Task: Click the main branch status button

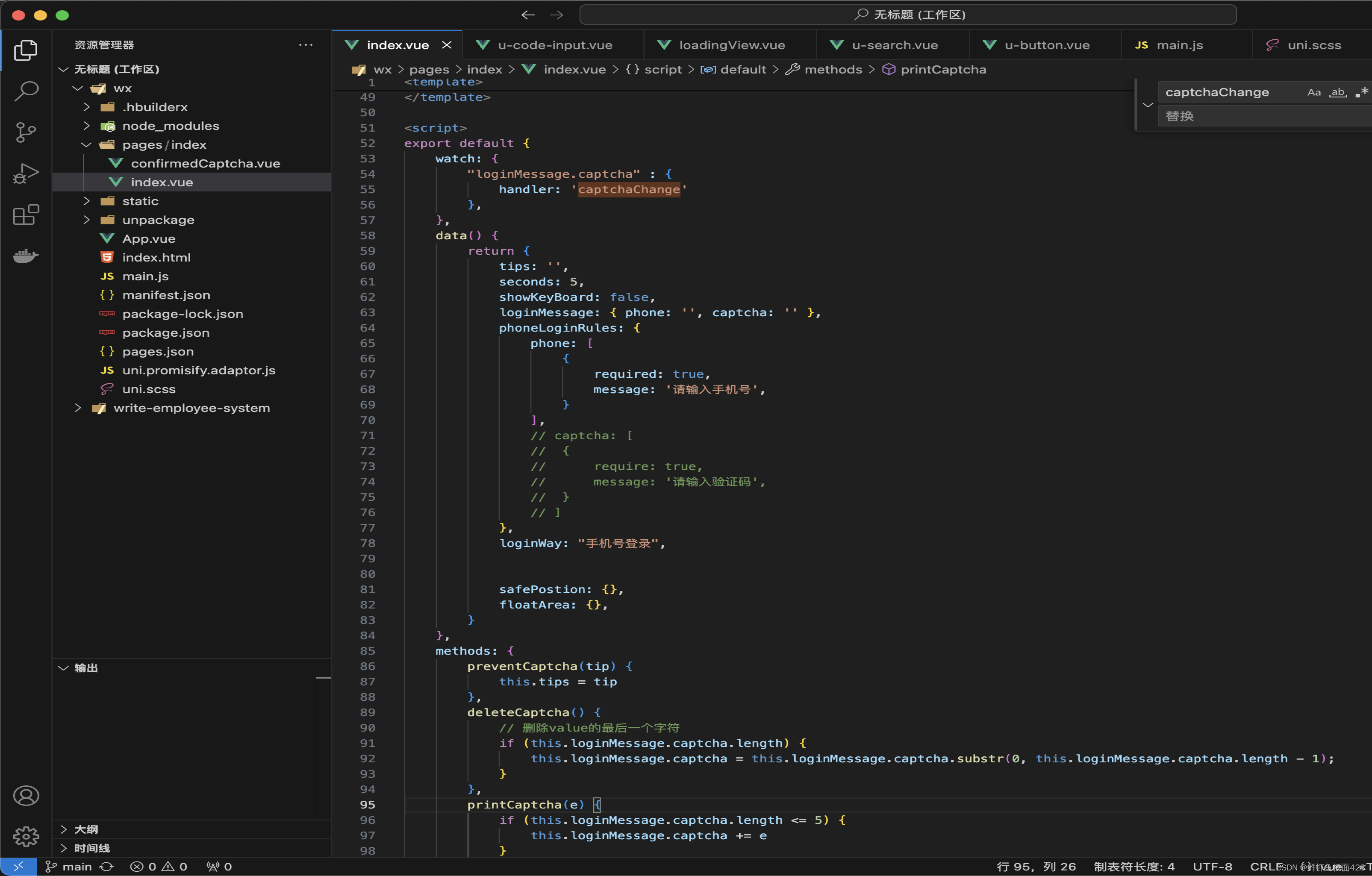Action: tap(69, 866)
